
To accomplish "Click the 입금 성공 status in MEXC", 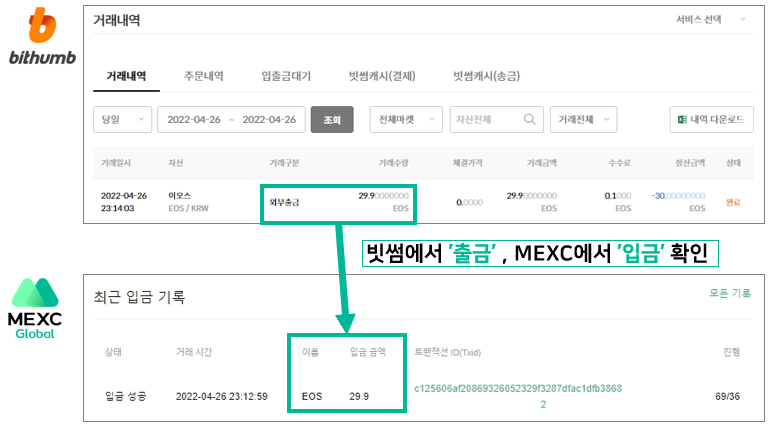I will coord(125,396).
